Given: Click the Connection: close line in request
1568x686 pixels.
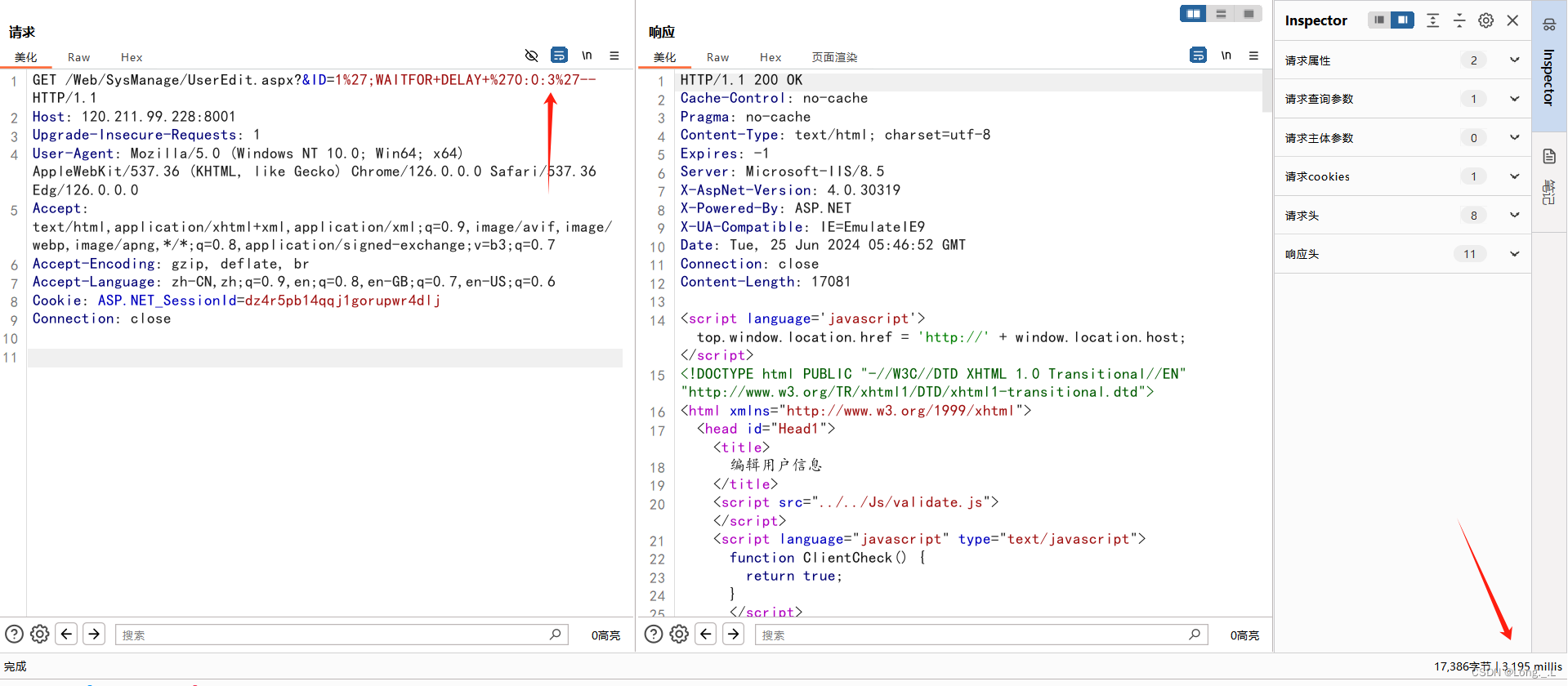Looking at the screenshot, I should pyautogui.click(x=101, y=318).
